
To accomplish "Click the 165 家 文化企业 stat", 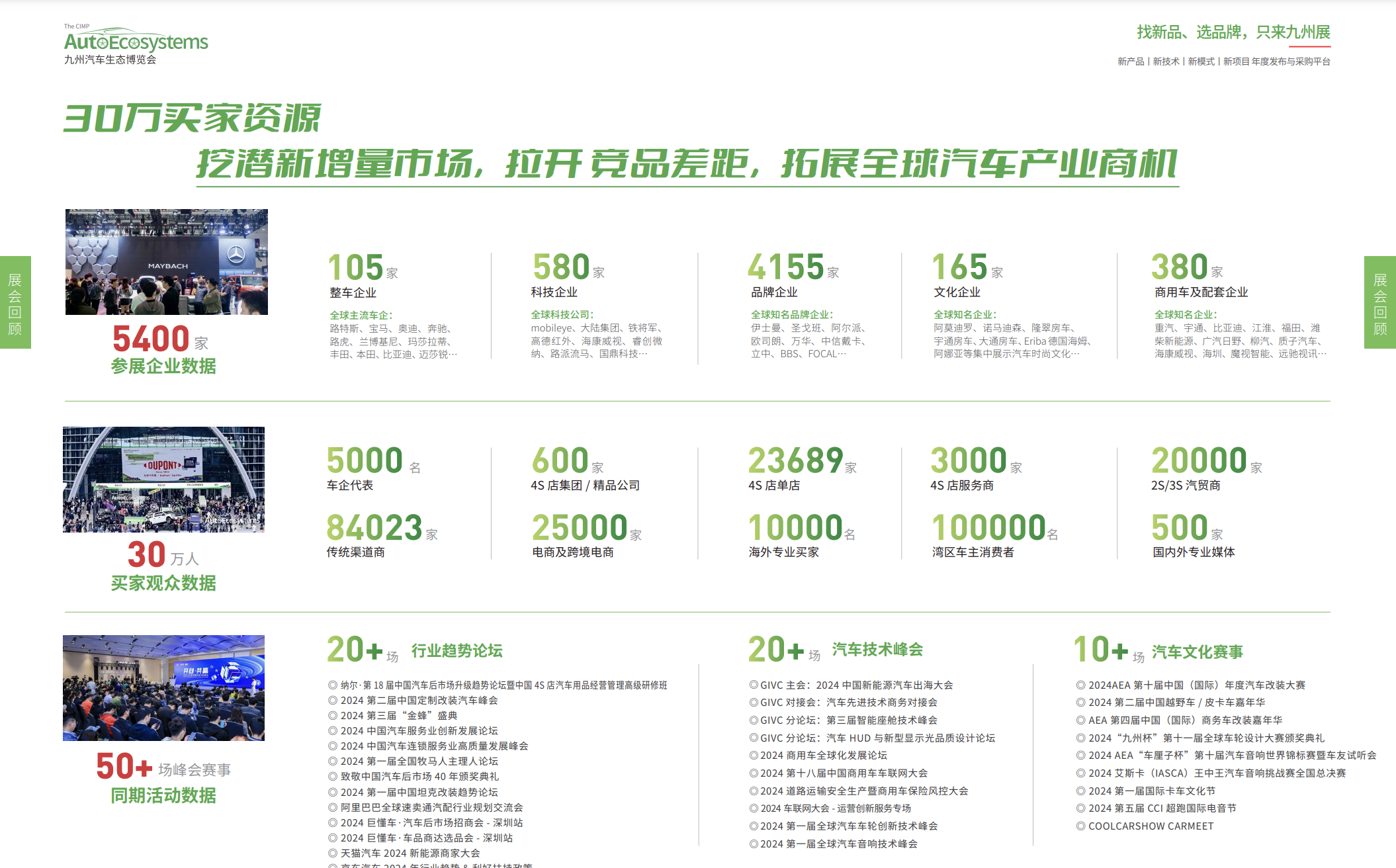I will [967, 276].
